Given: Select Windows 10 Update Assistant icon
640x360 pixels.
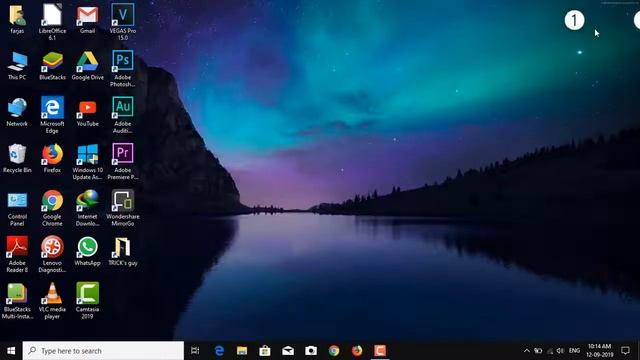Looking at the screenshot, I should (87, 162).
